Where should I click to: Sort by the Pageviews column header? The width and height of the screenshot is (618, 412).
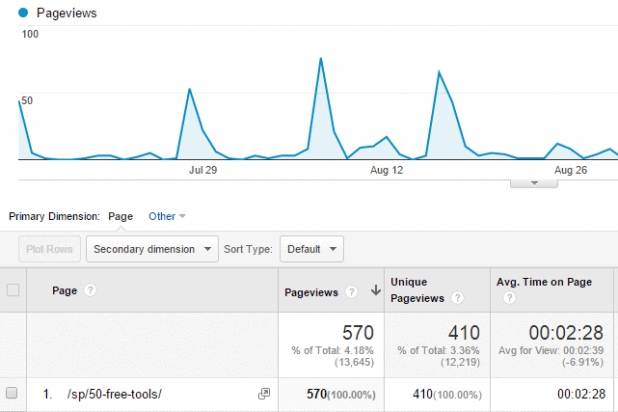pos(311,292)
